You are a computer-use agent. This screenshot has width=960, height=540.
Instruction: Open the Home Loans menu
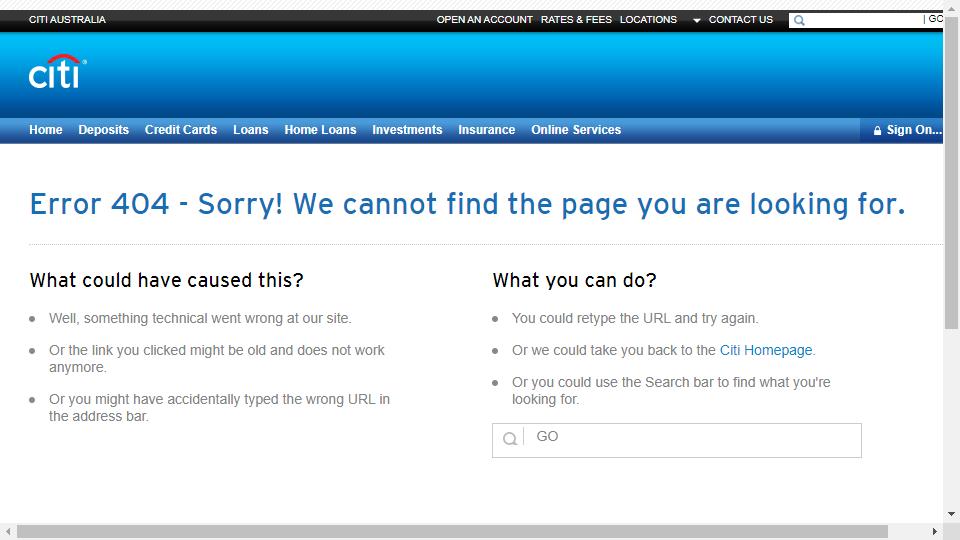[320, 130]
